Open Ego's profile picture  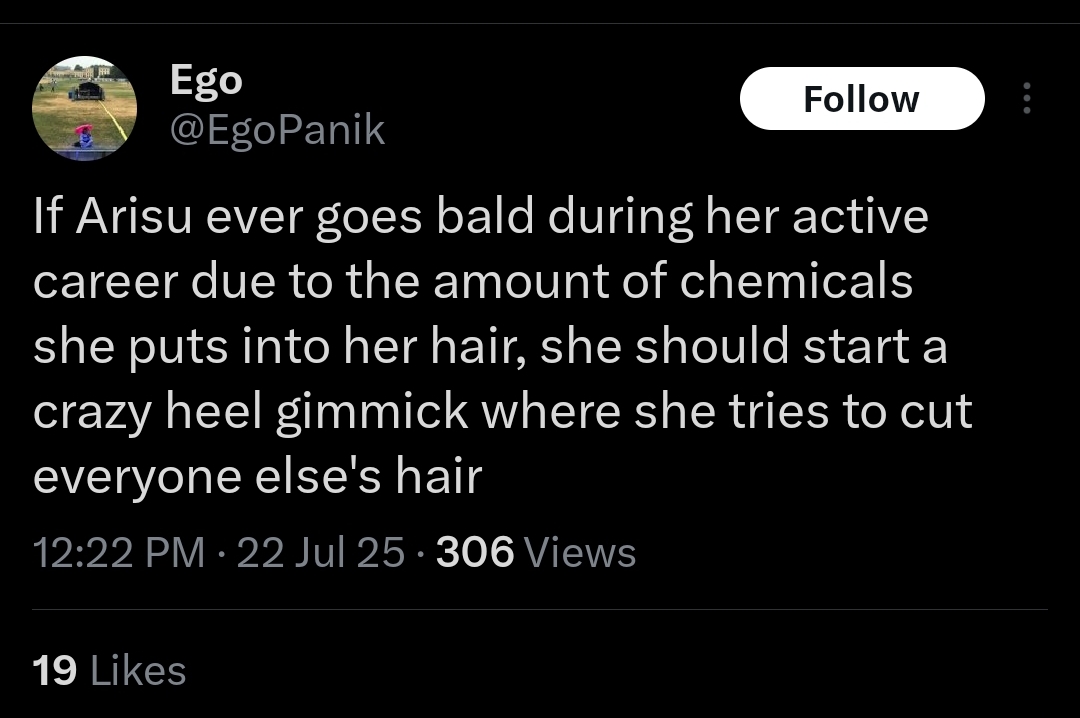[84, 108]
